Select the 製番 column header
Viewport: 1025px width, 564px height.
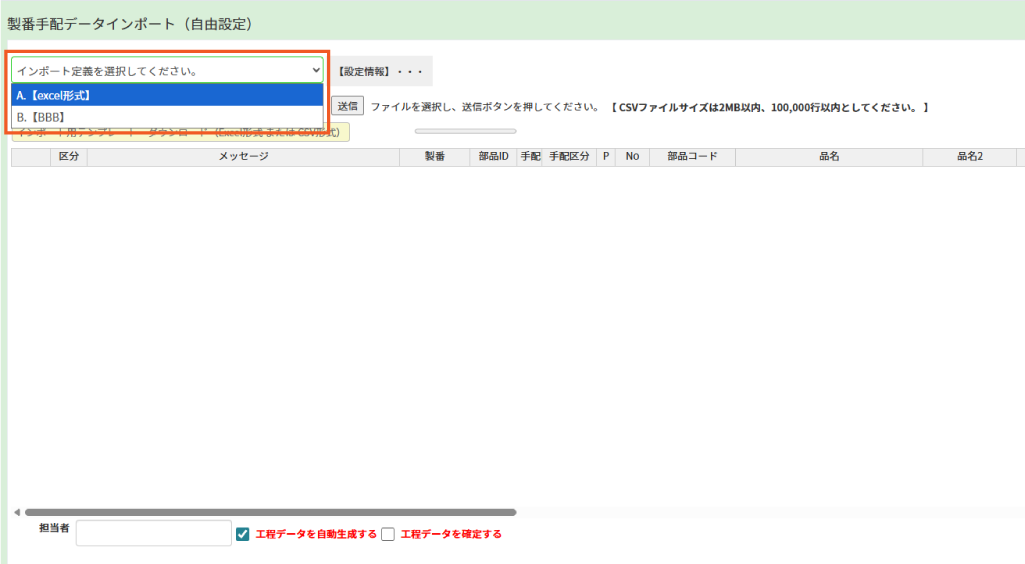click(x=434, y=157)
